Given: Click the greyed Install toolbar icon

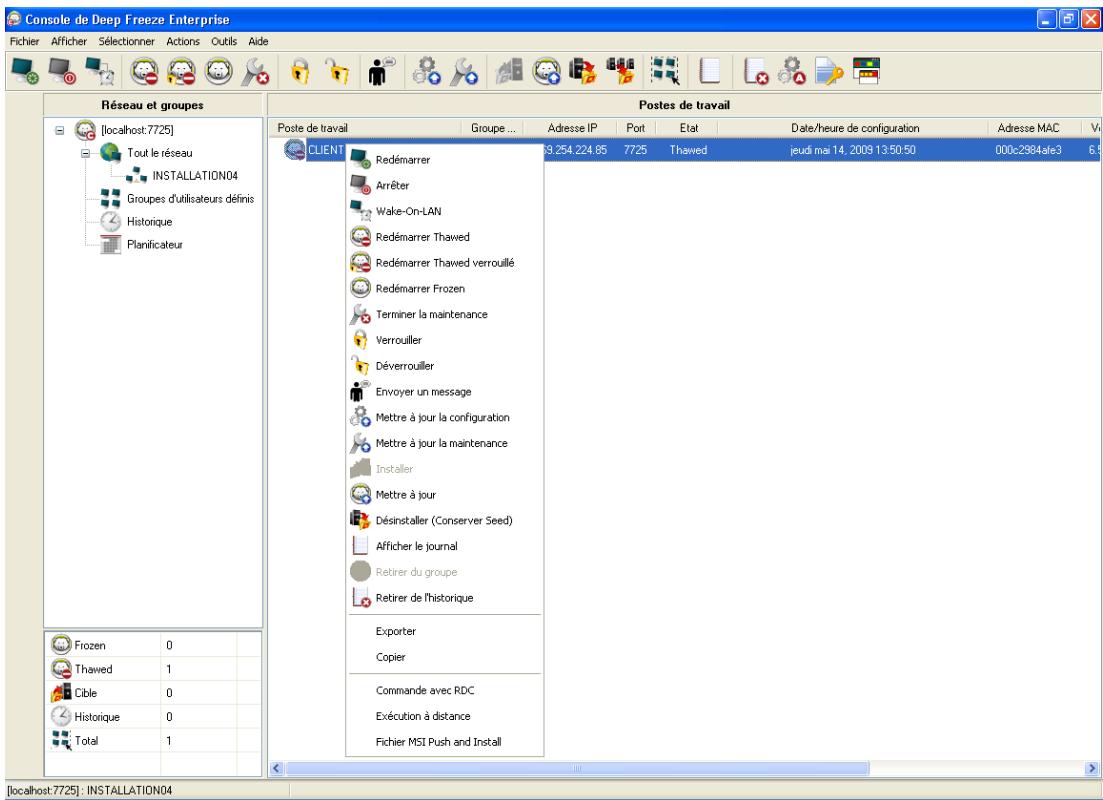Looking at the screenshot, I should pos(509,71).
